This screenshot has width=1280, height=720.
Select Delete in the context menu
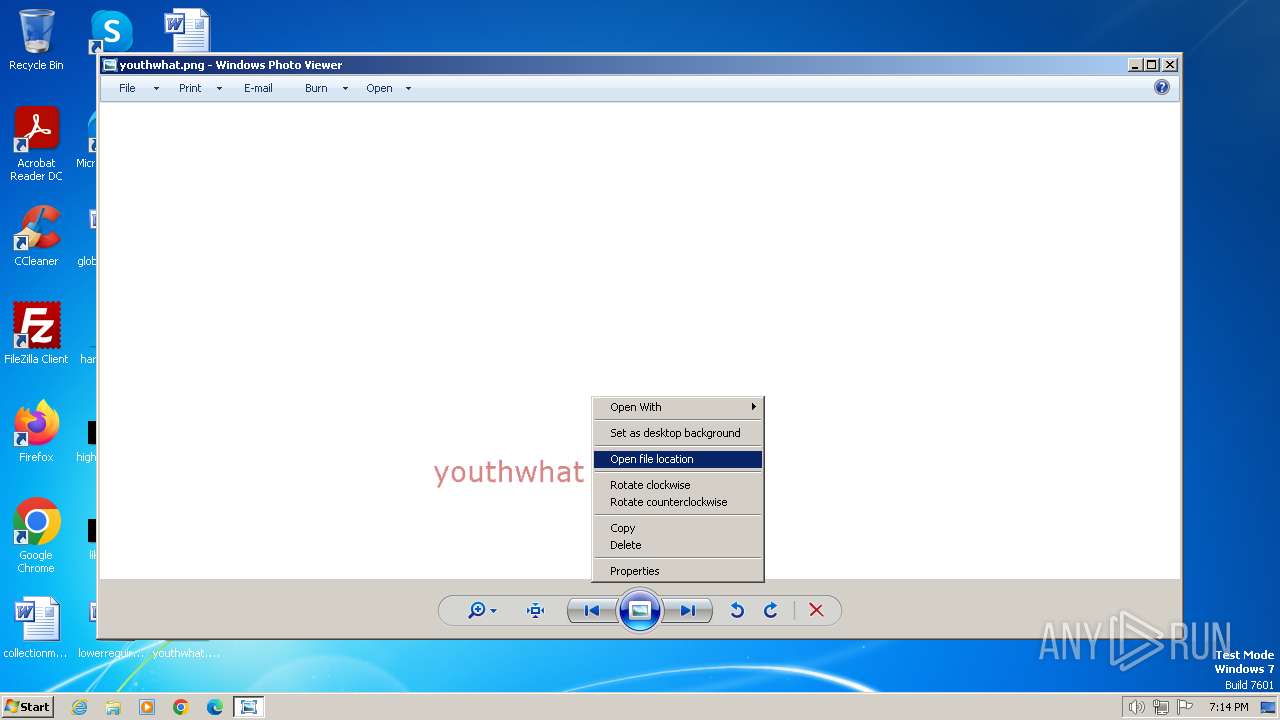tap(678, 545)
